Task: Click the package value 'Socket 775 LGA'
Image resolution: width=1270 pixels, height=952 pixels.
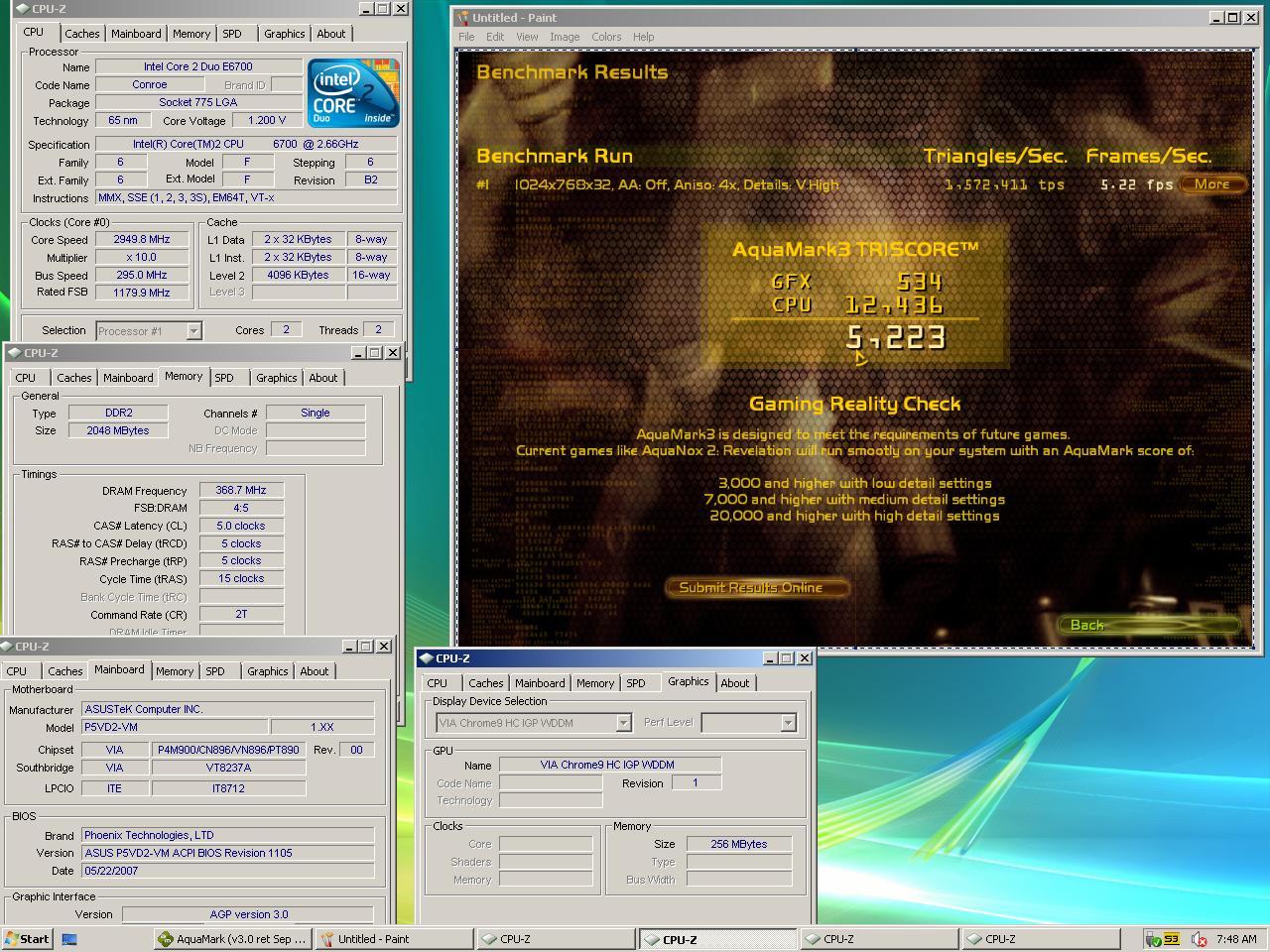Action: [x=198, y=102]
